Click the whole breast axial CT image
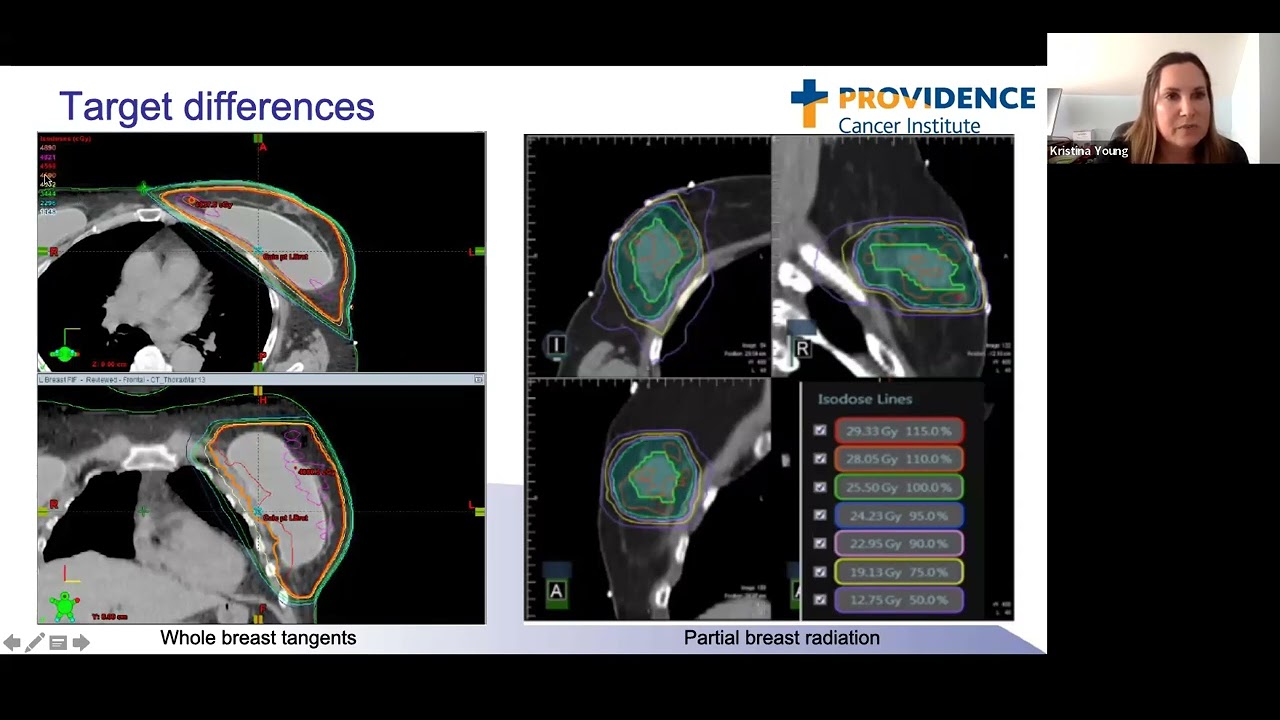This screenshot has height=720, width=1280. (x=261, y=253)
